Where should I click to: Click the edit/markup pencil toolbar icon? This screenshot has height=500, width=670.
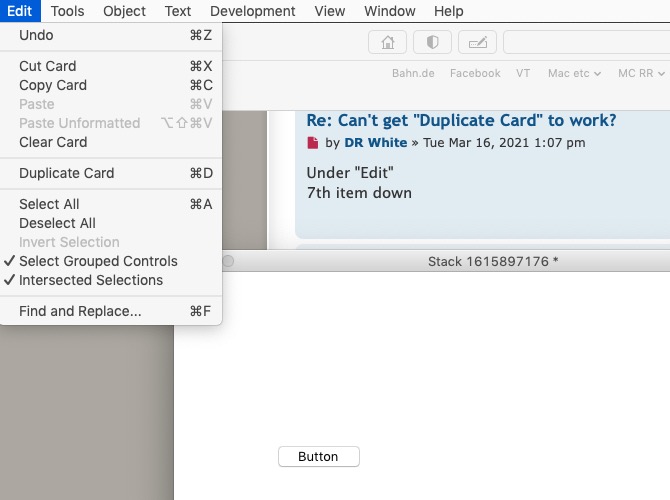[477, 43]
